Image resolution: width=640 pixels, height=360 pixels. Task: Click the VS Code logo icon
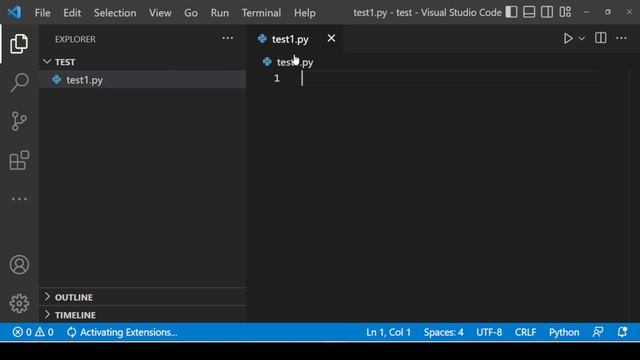pyautogui.click(x=15, y=12)
